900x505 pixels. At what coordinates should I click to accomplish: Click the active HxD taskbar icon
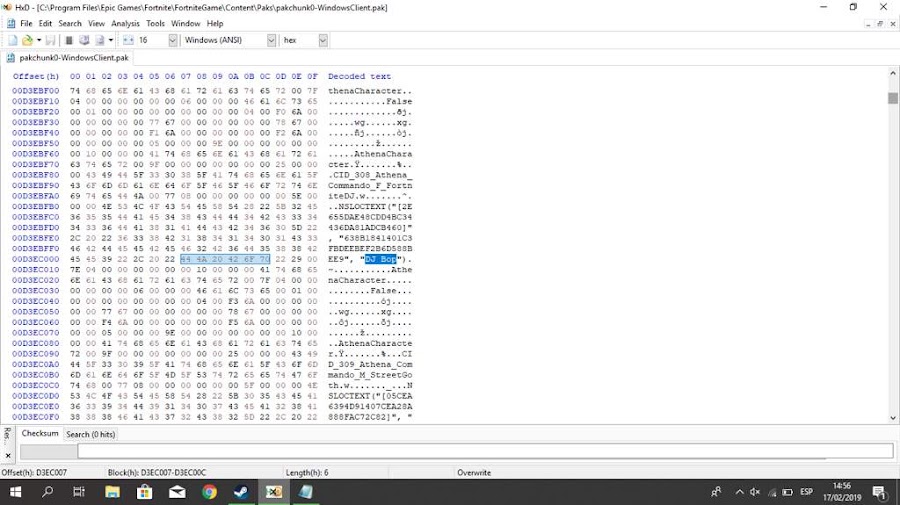click(x=274, y=492)
